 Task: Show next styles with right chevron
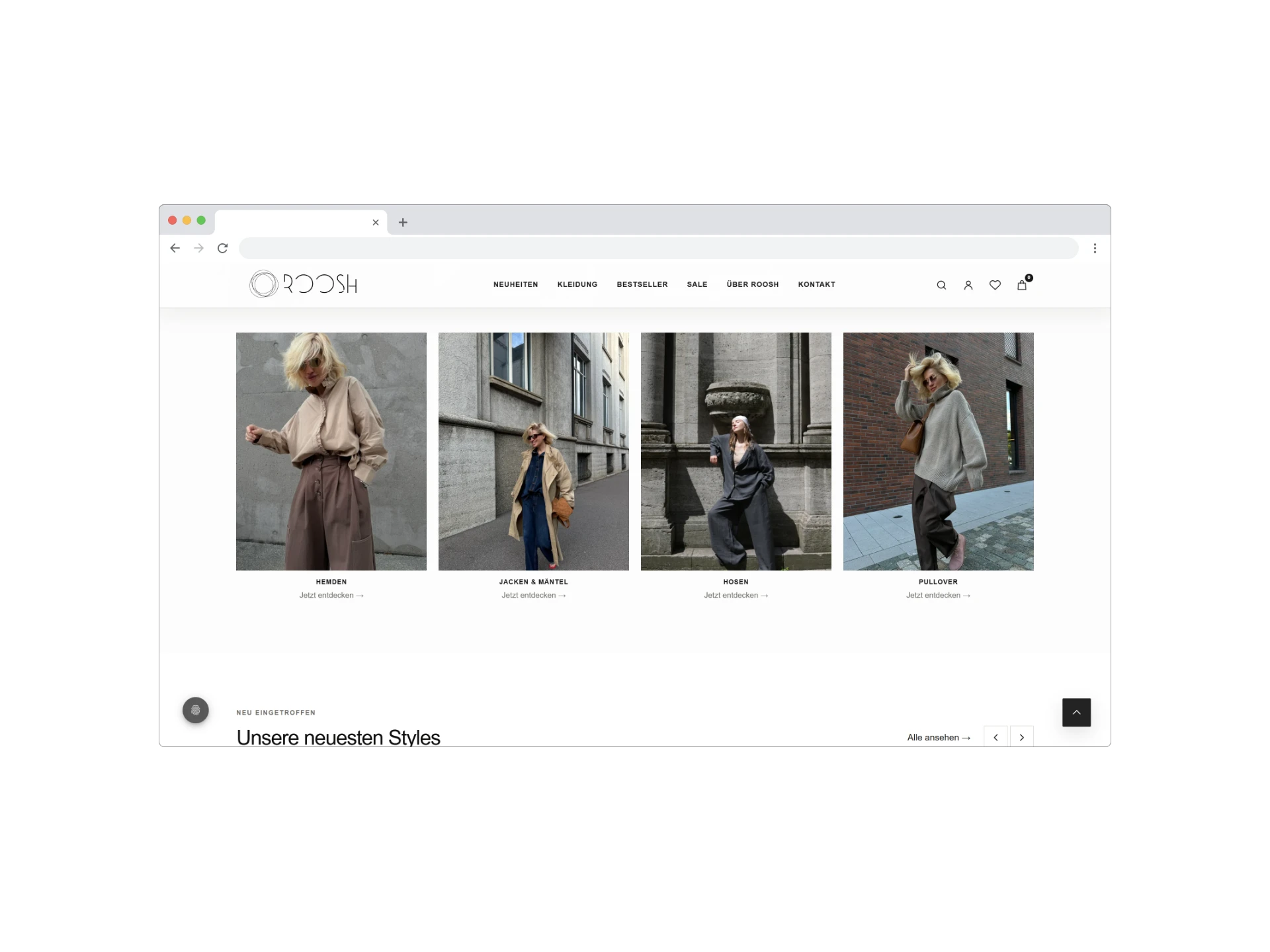click(x=1021, y=737)
